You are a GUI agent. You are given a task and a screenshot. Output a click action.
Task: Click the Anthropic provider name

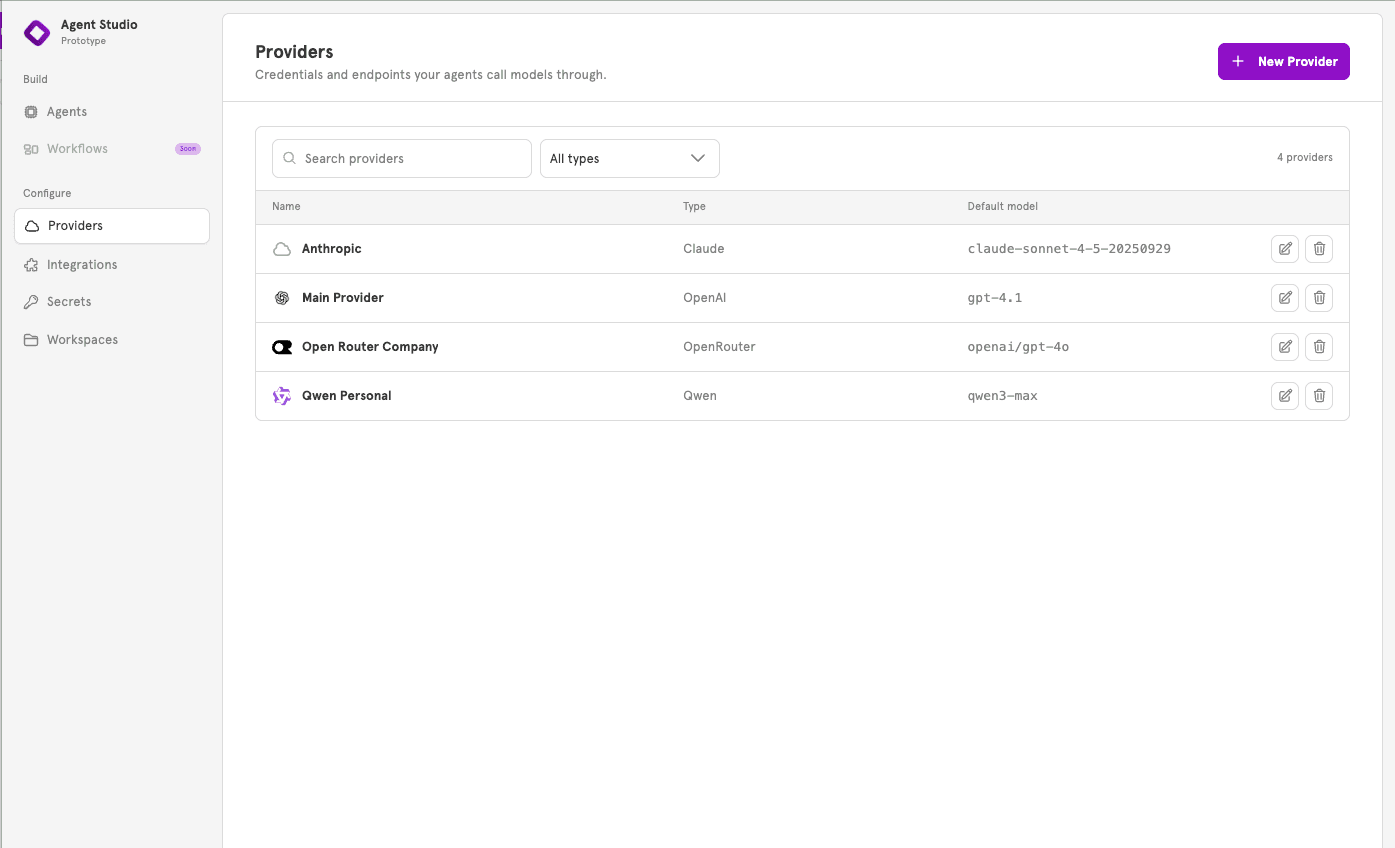(x=332, y=249)
